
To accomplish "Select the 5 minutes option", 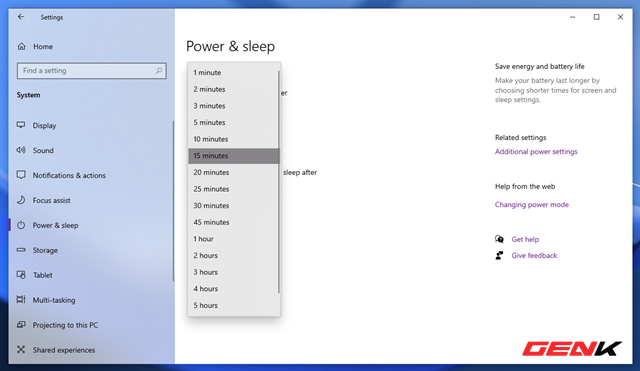I will [233, 122].
